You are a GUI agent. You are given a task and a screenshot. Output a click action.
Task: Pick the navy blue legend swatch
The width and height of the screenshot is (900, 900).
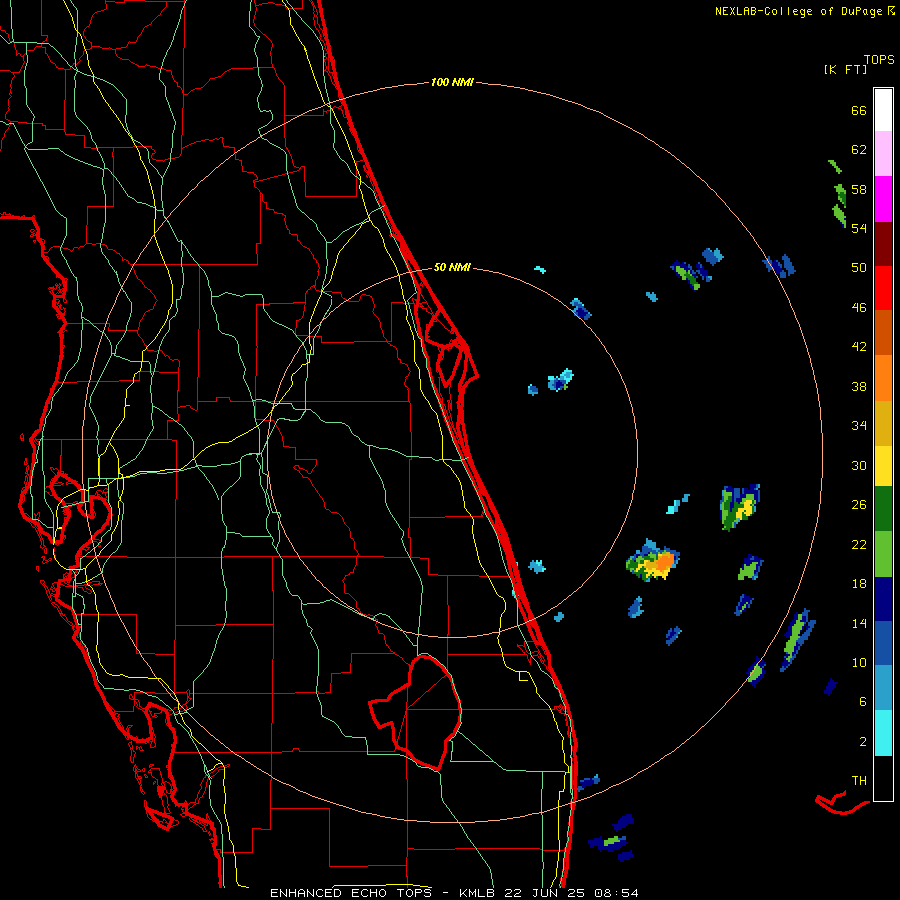click(883, 599)
